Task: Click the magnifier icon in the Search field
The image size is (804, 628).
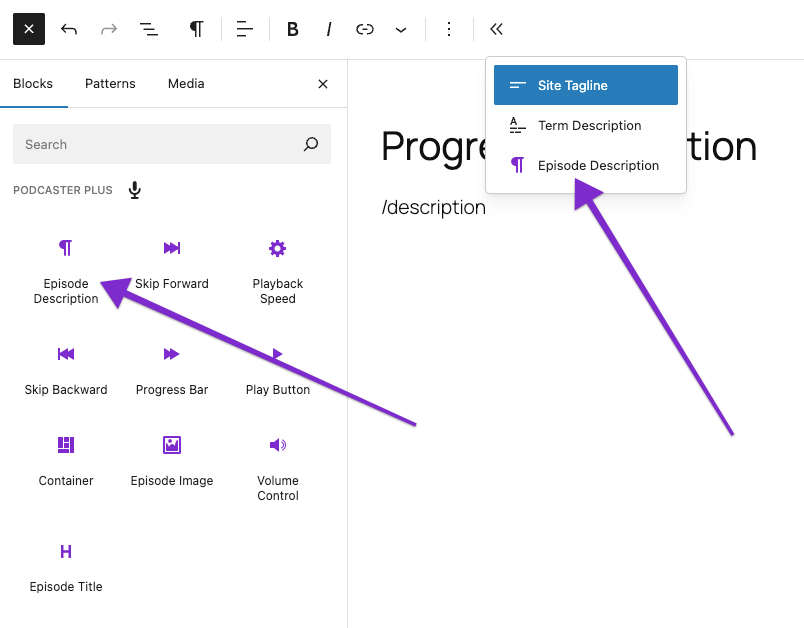Action: (x=311, y=144)
